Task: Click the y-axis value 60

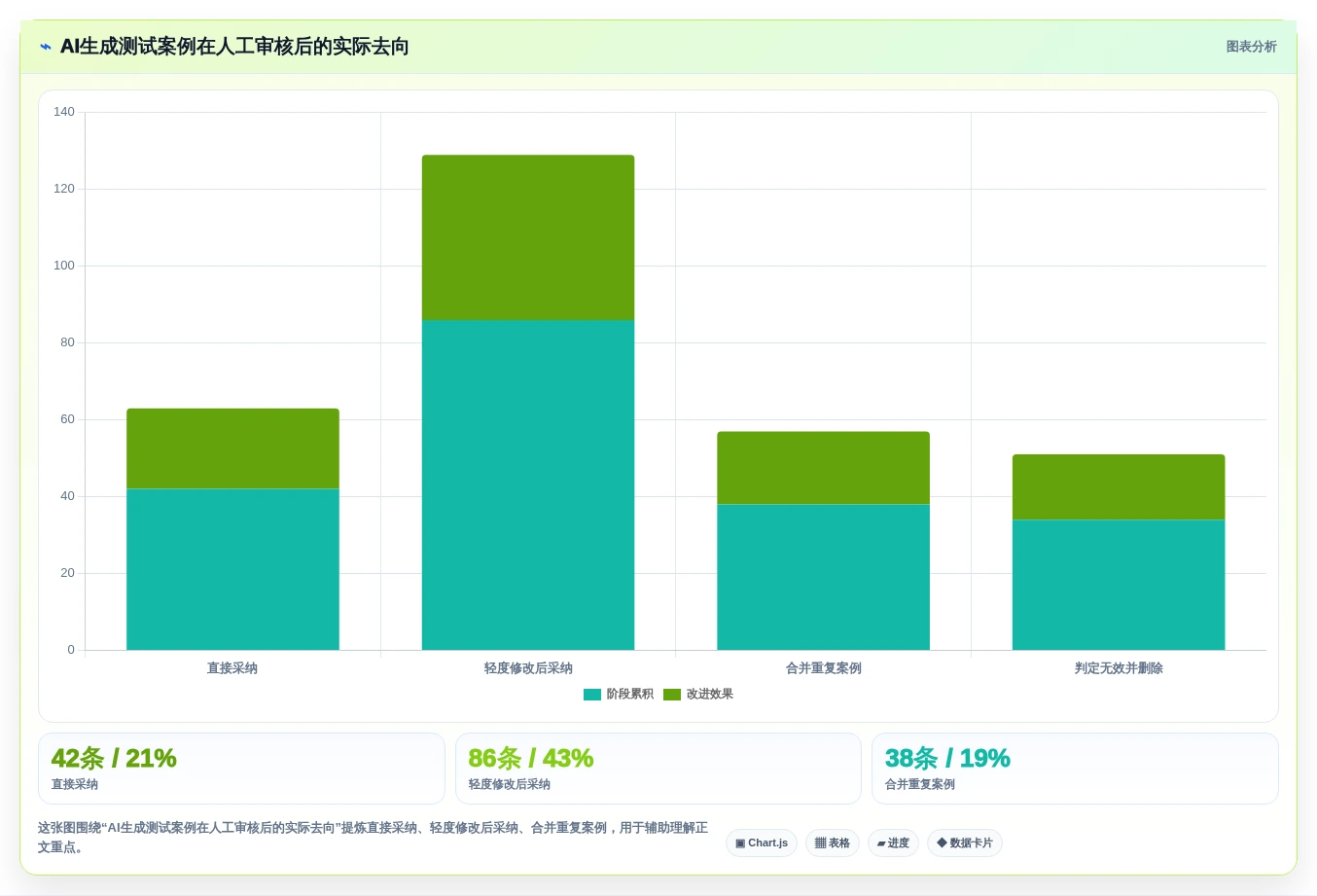Action: pos(67,419)
